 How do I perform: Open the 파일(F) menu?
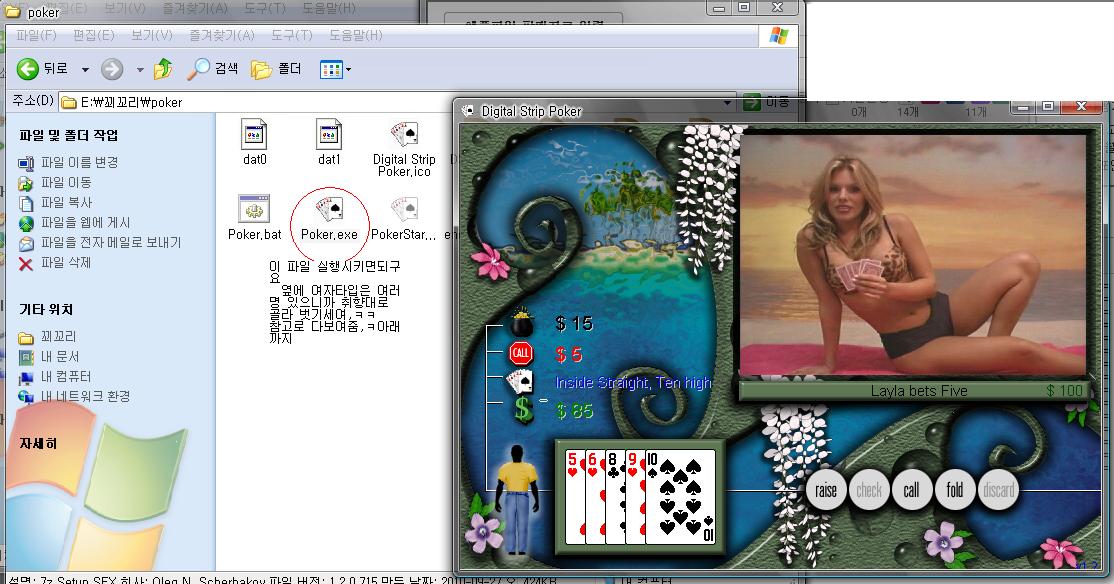(36, 35)
